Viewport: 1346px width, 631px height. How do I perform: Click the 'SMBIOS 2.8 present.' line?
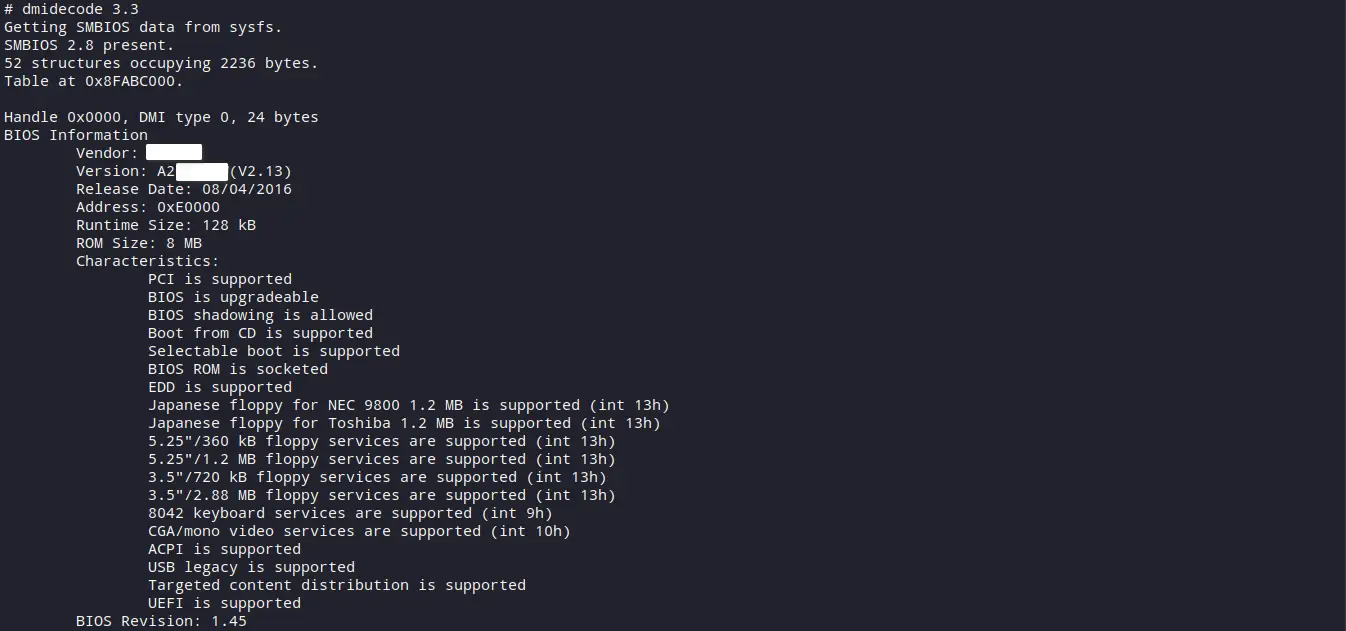click(89, 45)
